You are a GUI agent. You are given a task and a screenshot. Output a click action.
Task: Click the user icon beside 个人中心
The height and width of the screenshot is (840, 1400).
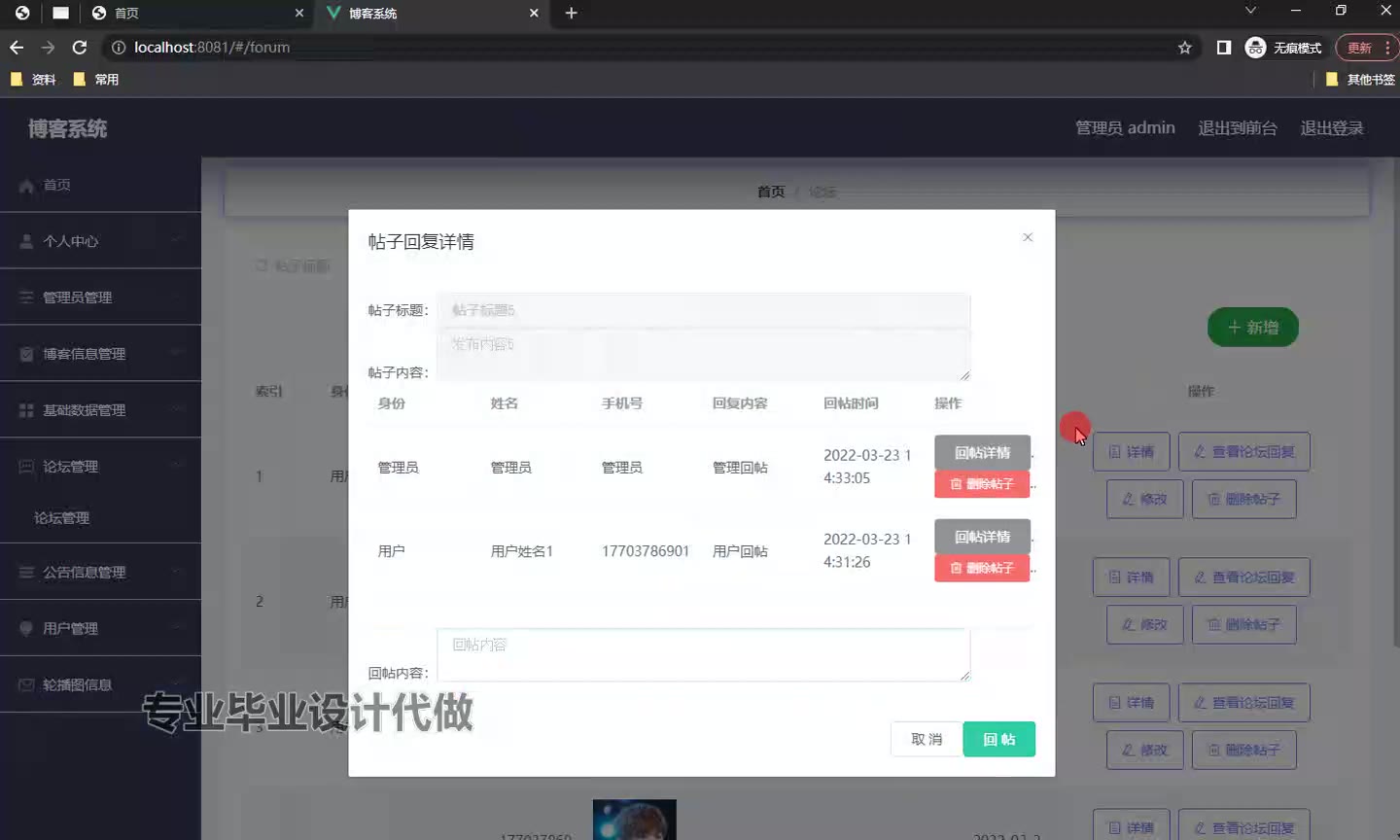pyautogui.click(x=26, y=241)
